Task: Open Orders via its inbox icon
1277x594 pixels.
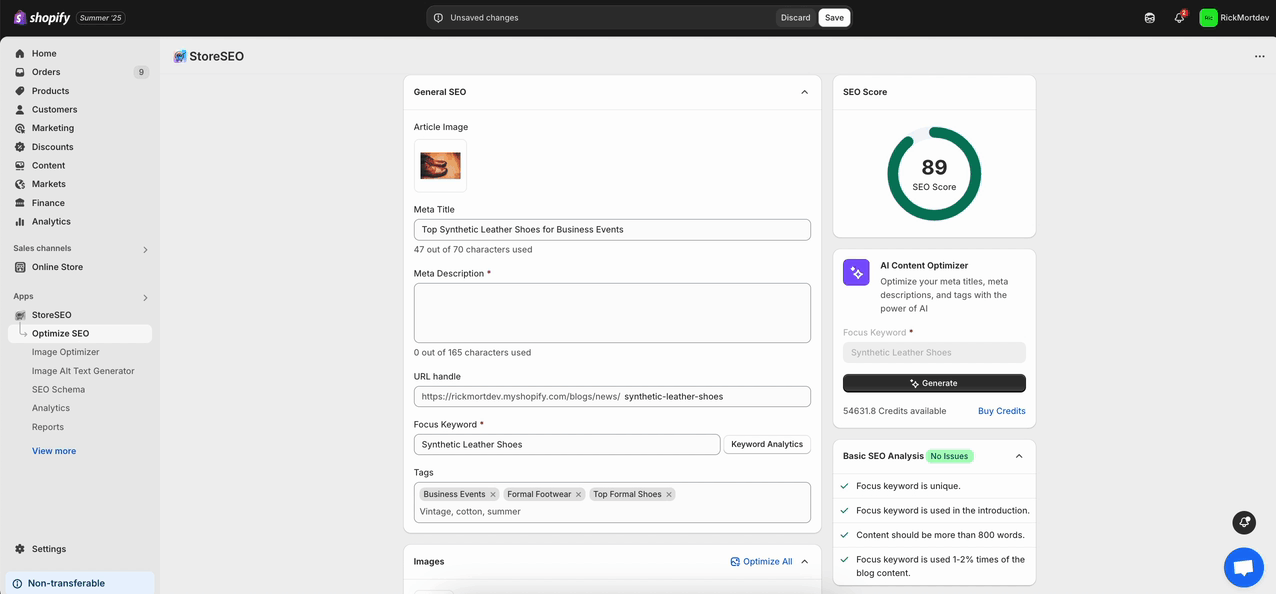Action: [20, 72]
